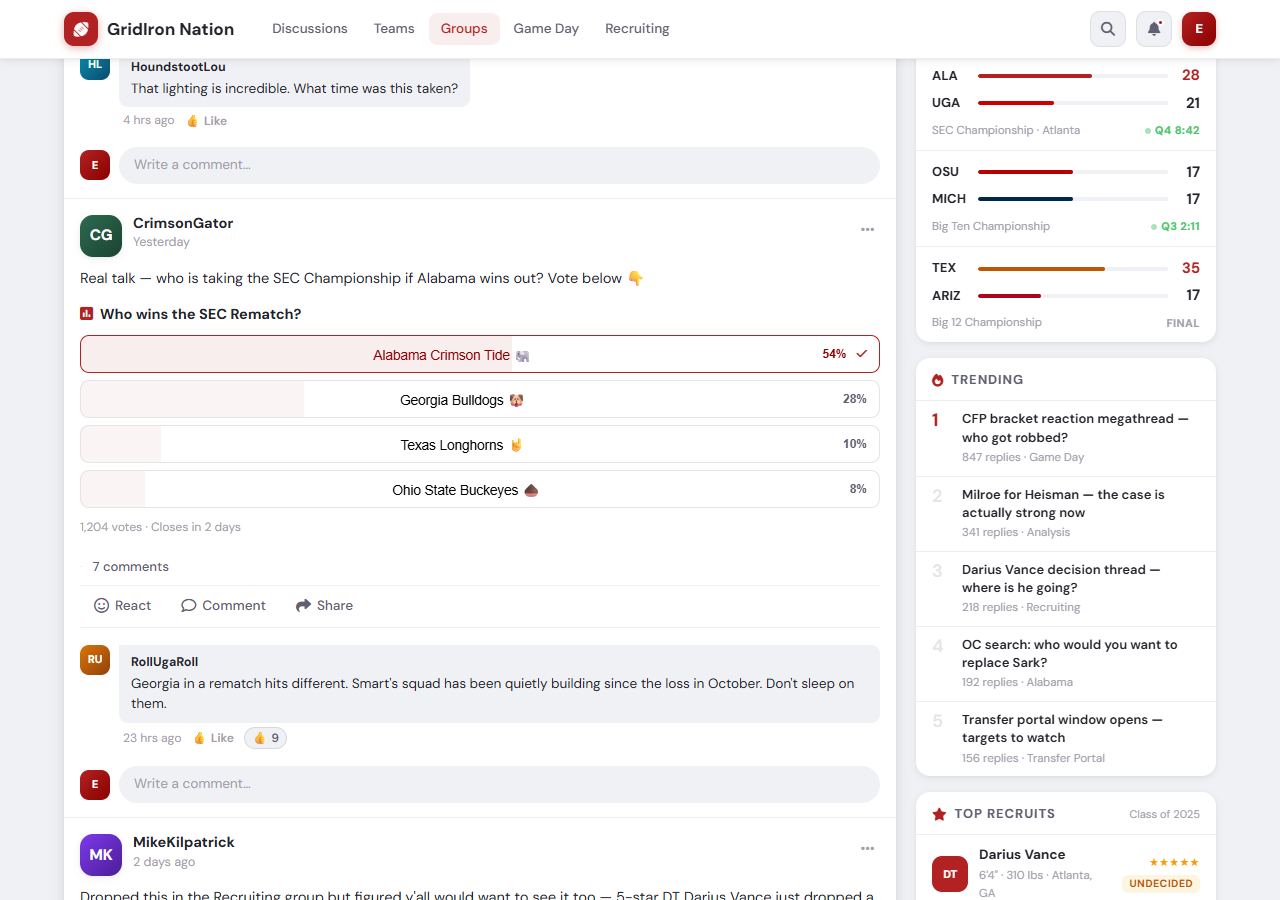Click Comment bubble on CrimsonGator's post
Image resolution: width=1280 pixels, height=900 pixels.
(x=224, y=606)
